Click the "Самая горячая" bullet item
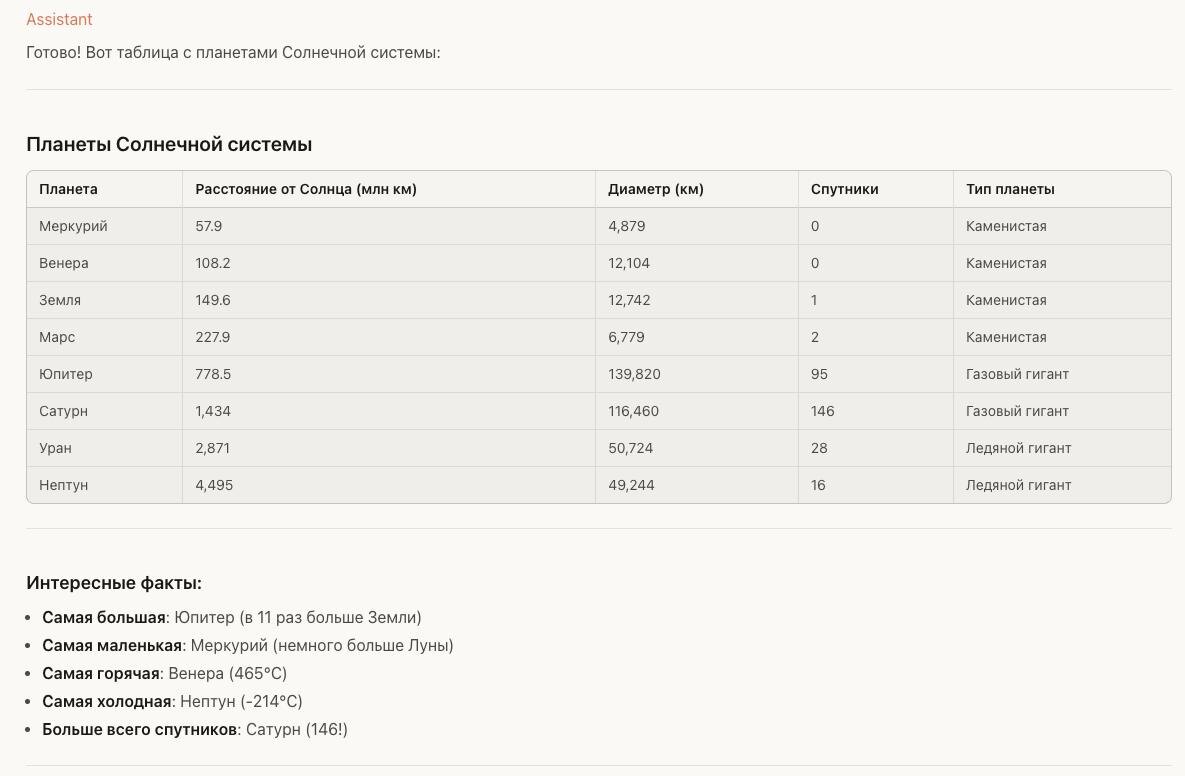The height and width of the screenshot is (776, 1185). (x=164, y=673)
